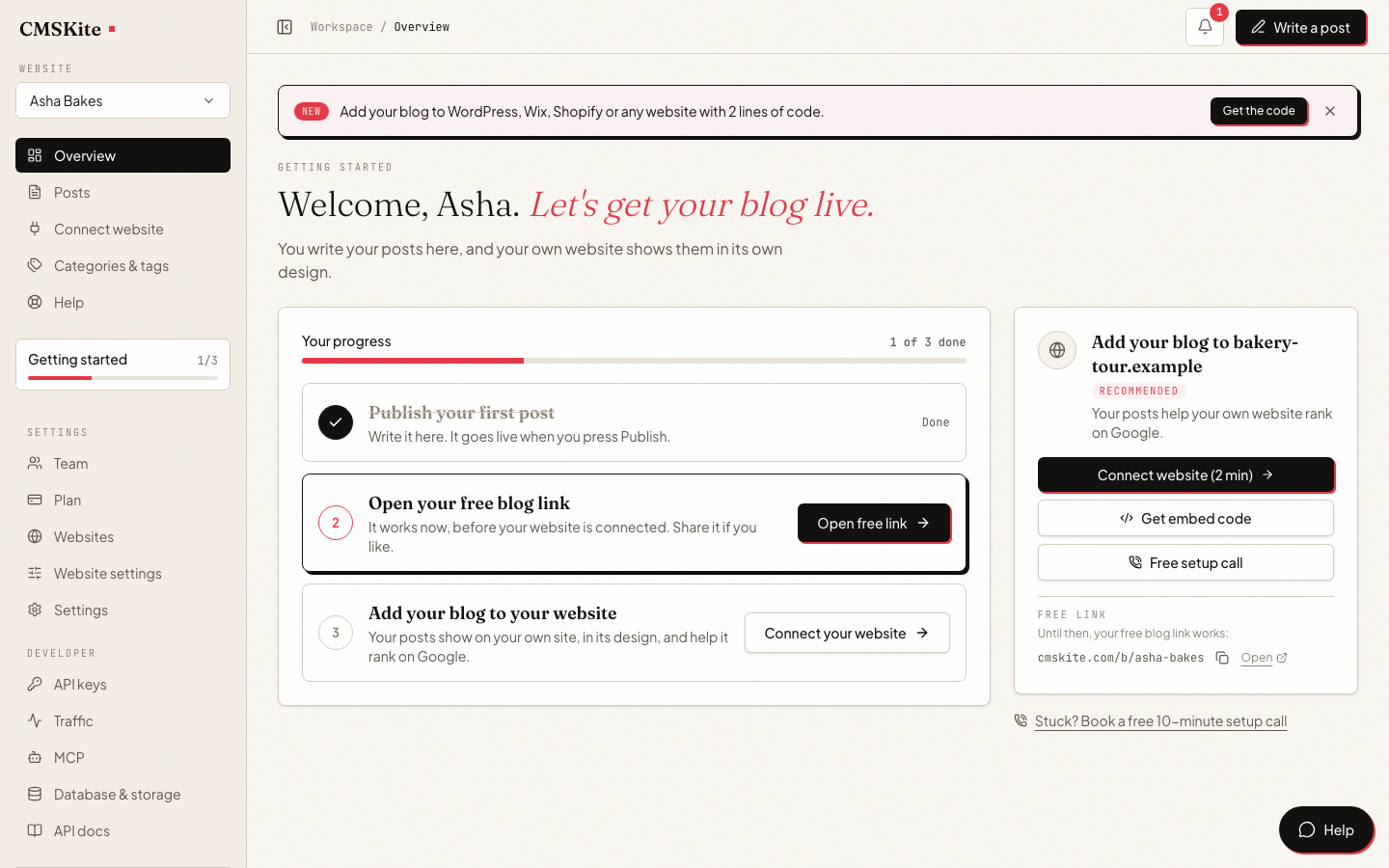Click the CMSKite logo

(68, 29)
